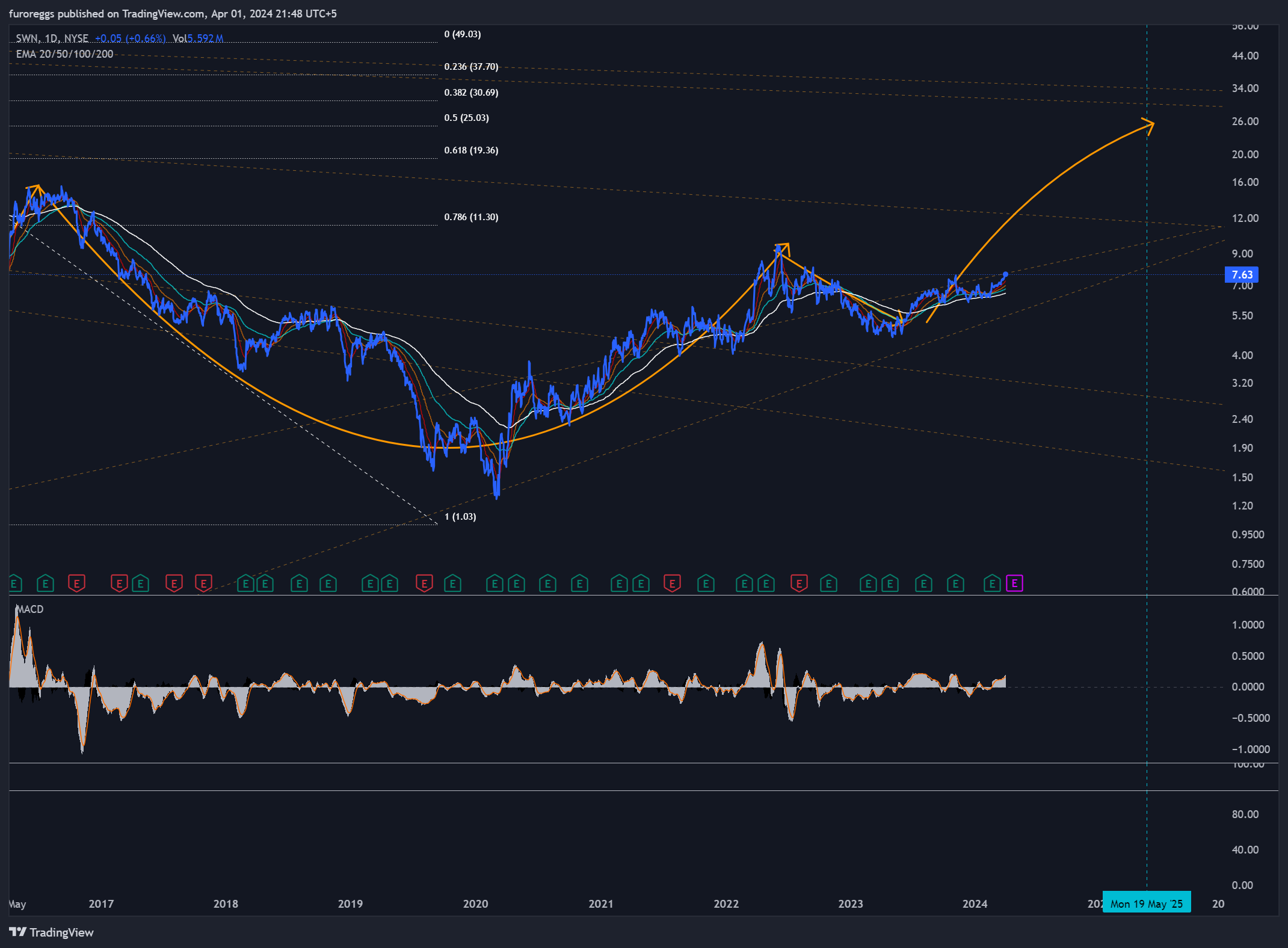Click the SWN, 1D, NYSE symbol legend
This screenshot has height=948, width=1288.
pyautogui.click(x=52, y=38)
